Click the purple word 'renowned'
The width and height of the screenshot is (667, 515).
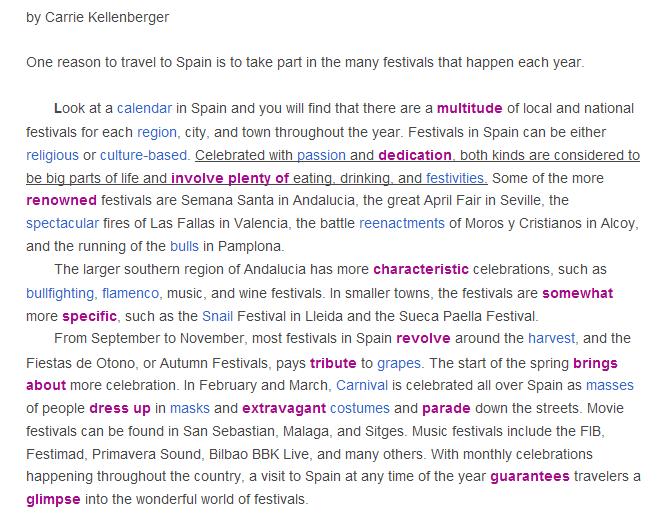(x=61, y=200)
